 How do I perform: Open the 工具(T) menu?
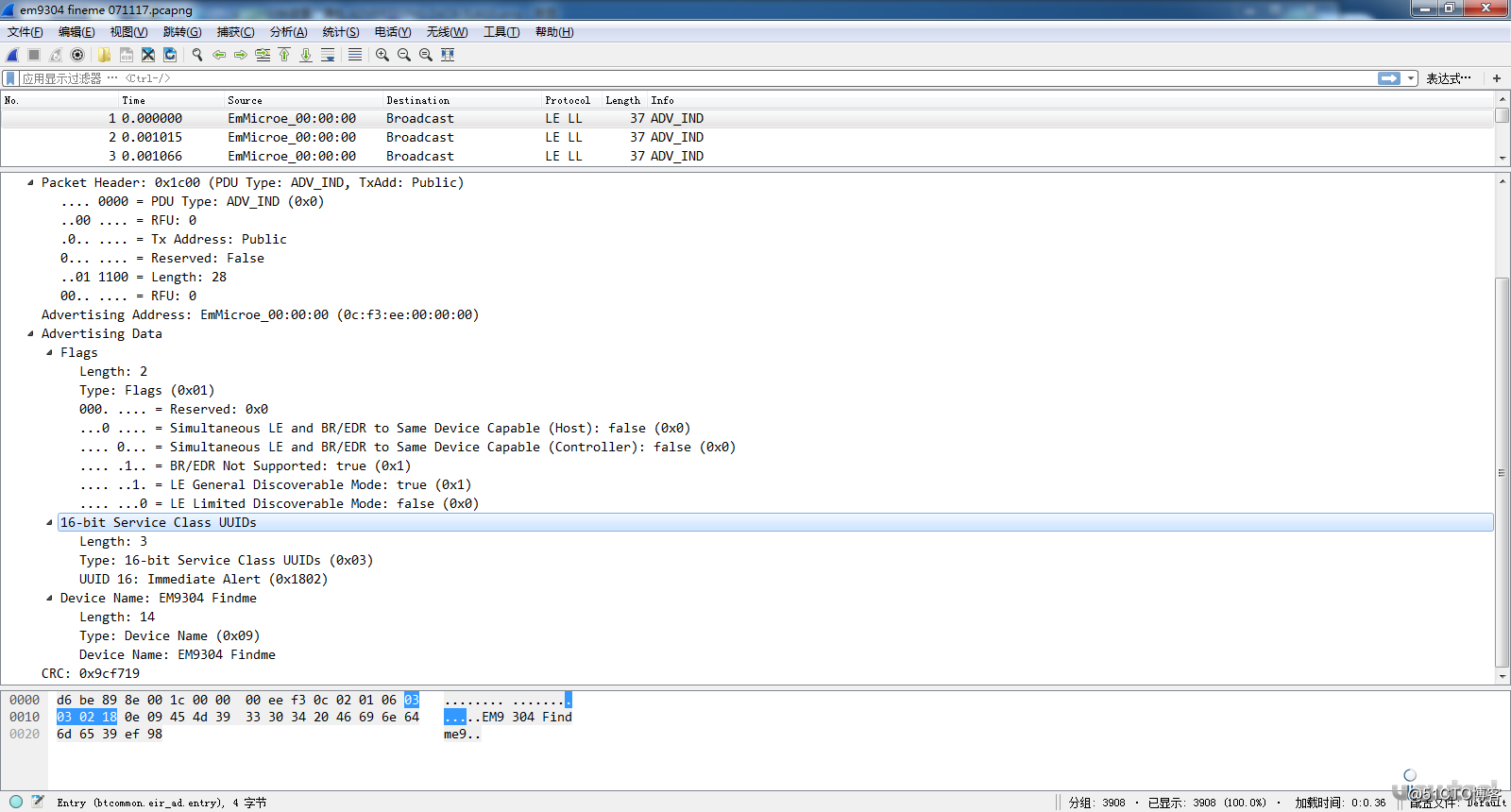point(501,32)
